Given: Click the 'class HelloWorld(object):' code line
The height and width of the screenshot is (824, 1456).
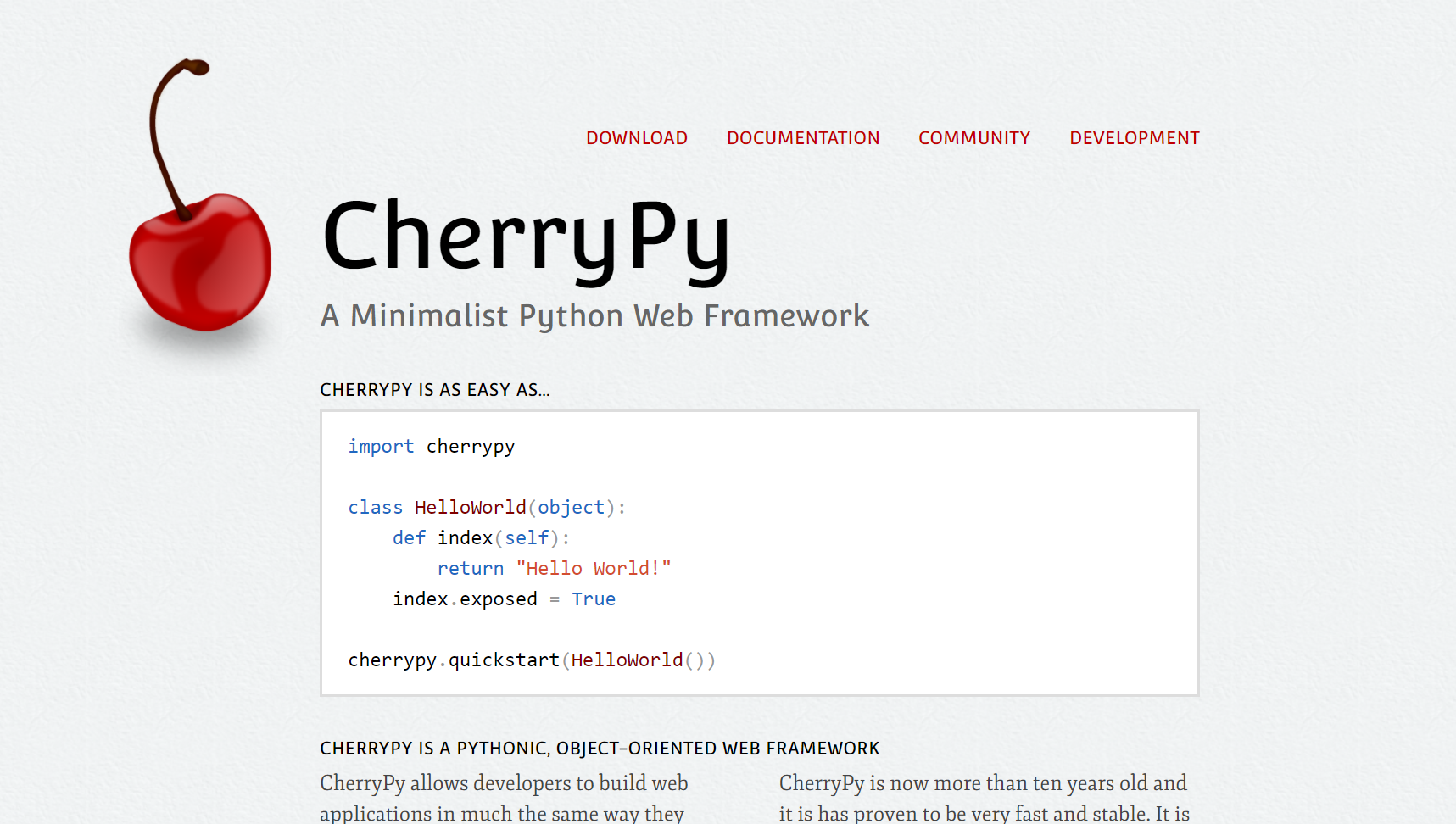Looking at the screenshot, I should [487, 508].
